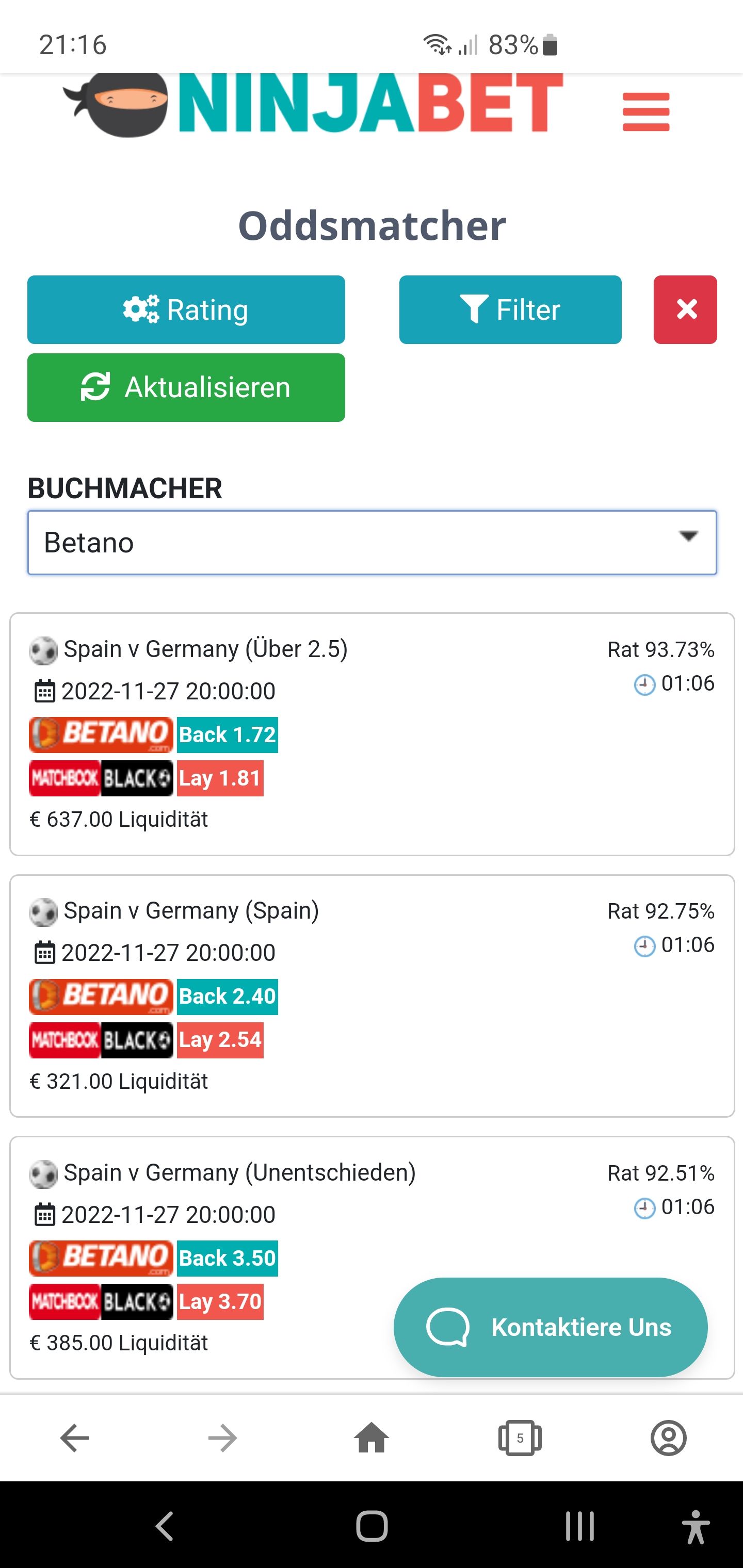The height and width of the screenshot is (1568, 743).
Task: Navigate back with browser back arrow
Action: (x=74, y=1439)
